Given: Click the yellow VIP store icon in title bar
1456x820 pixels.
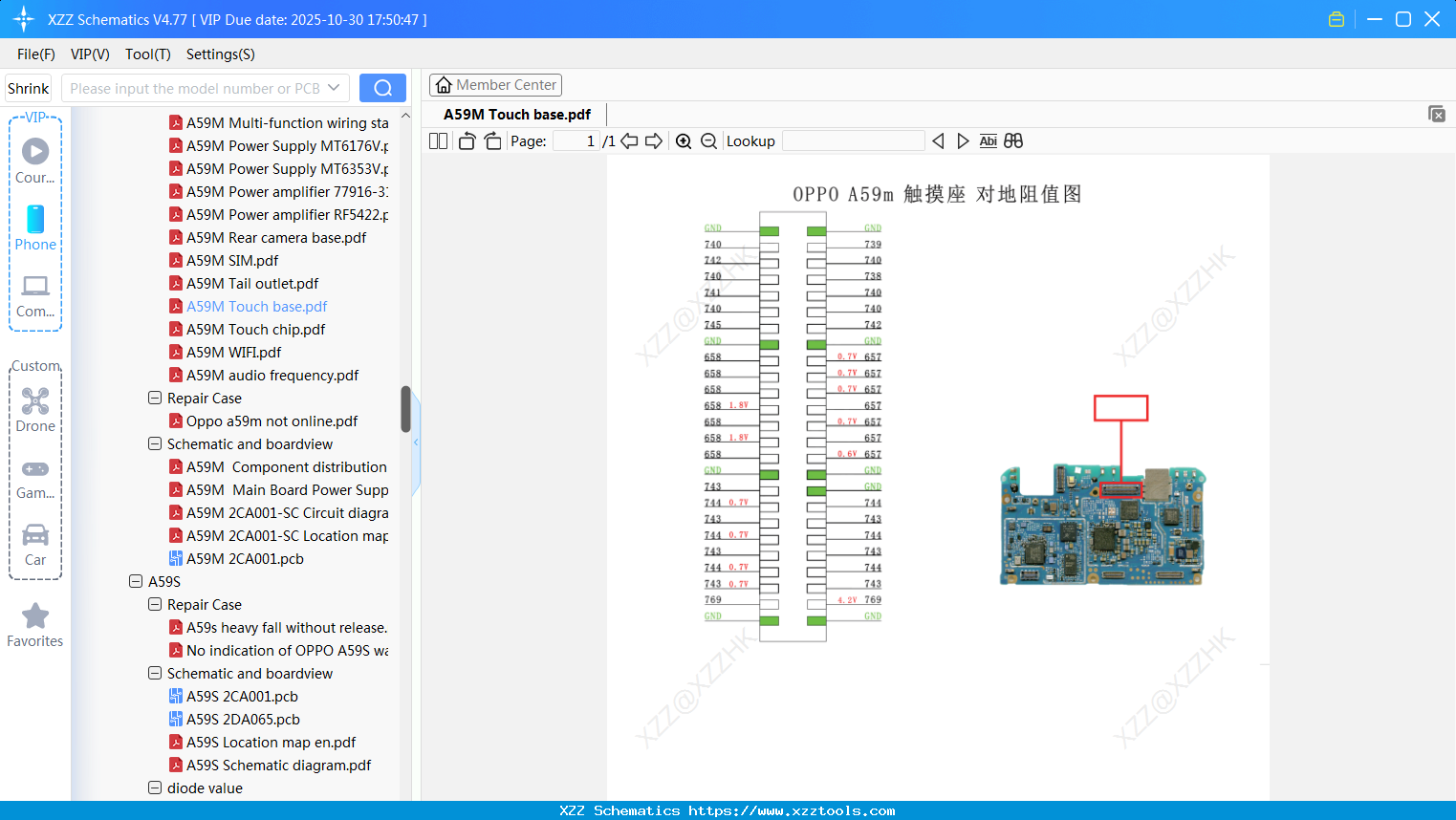Looking at the screenshot, I should click(x=1336, y=19).
